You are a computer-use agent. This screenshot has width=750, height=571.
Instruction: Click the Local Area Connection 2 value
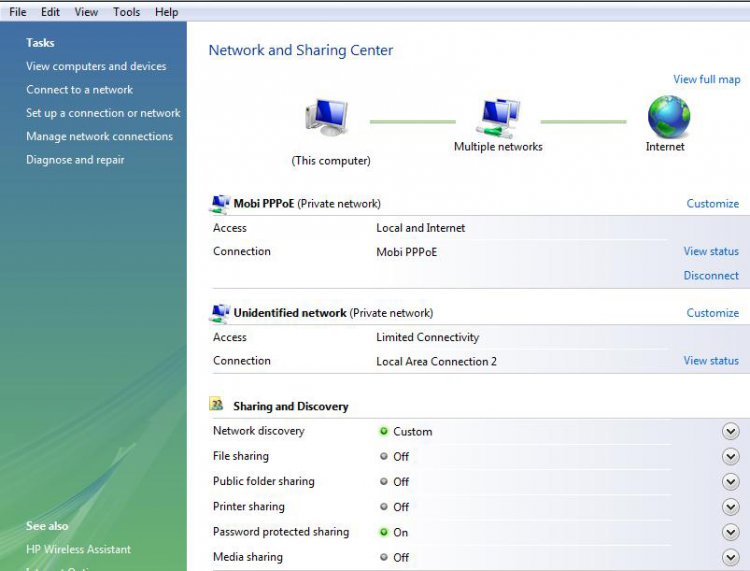[x=436, y=362]
